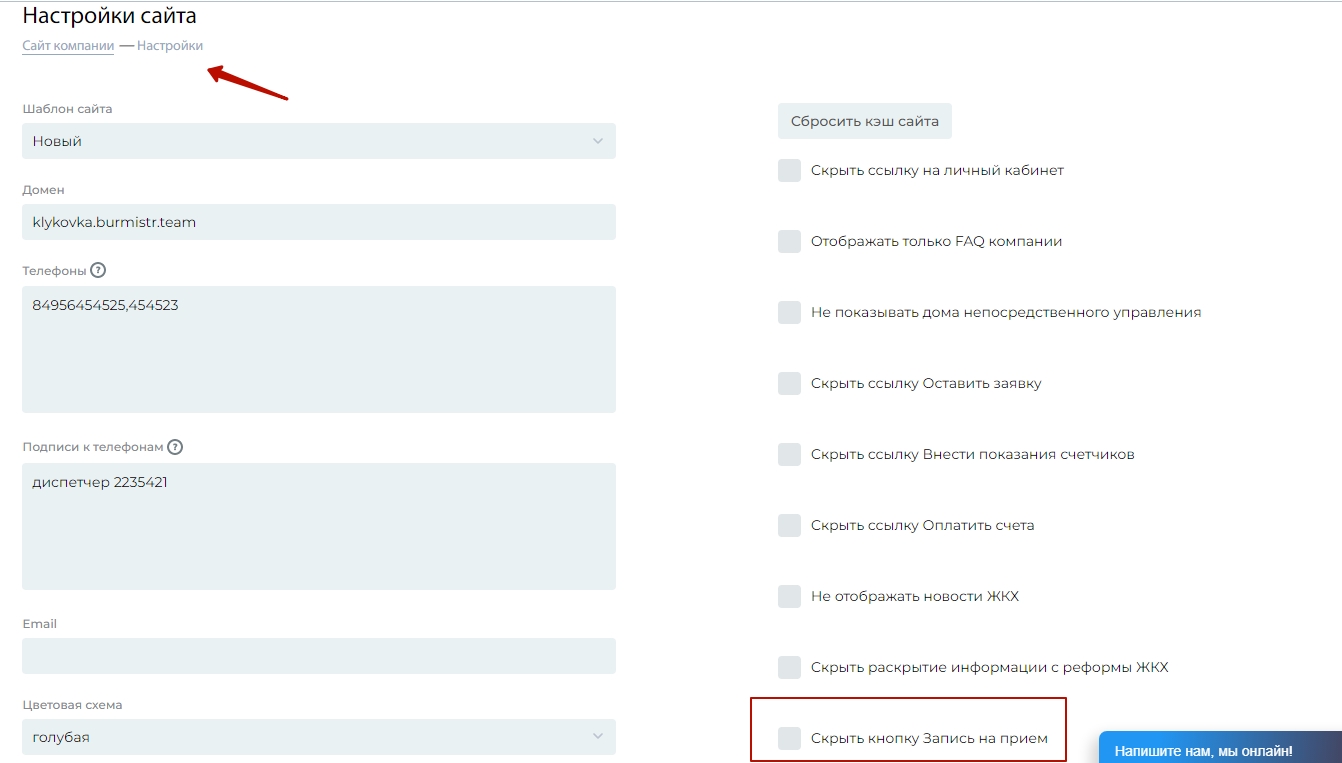
Task: Click help icon next to Телефоны label
Action: click(98, 270)
